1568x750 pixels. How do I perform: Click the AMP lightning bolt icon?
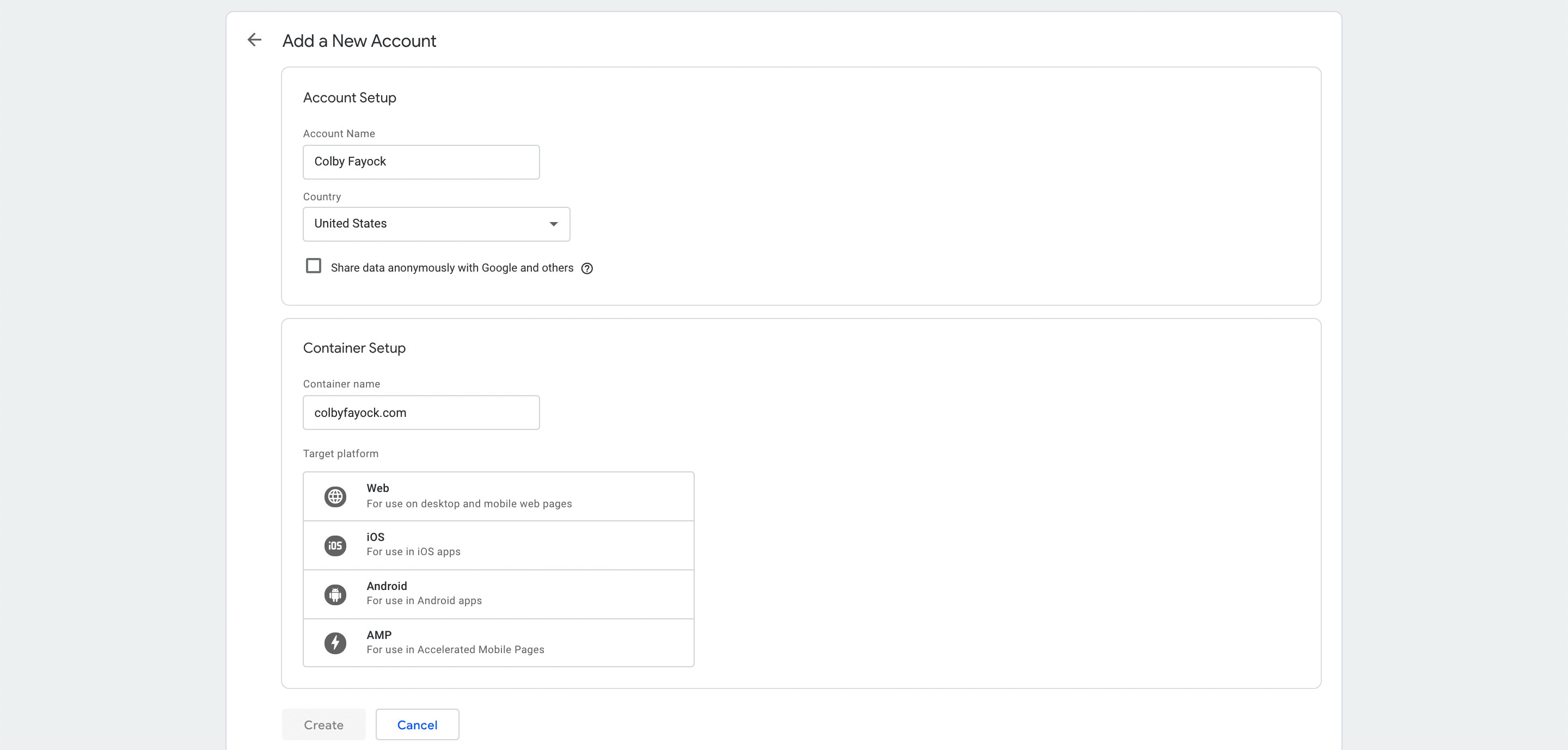[x=335, y=643]
